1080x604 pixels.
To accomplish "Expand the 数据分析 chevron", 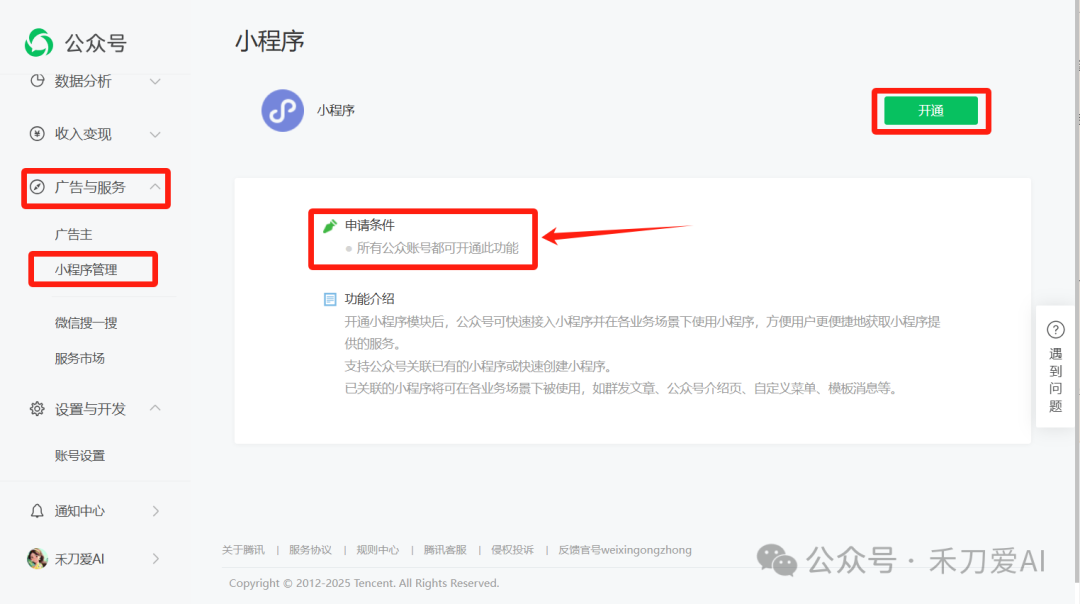I will pyautogui.click(x=155, y=81).
